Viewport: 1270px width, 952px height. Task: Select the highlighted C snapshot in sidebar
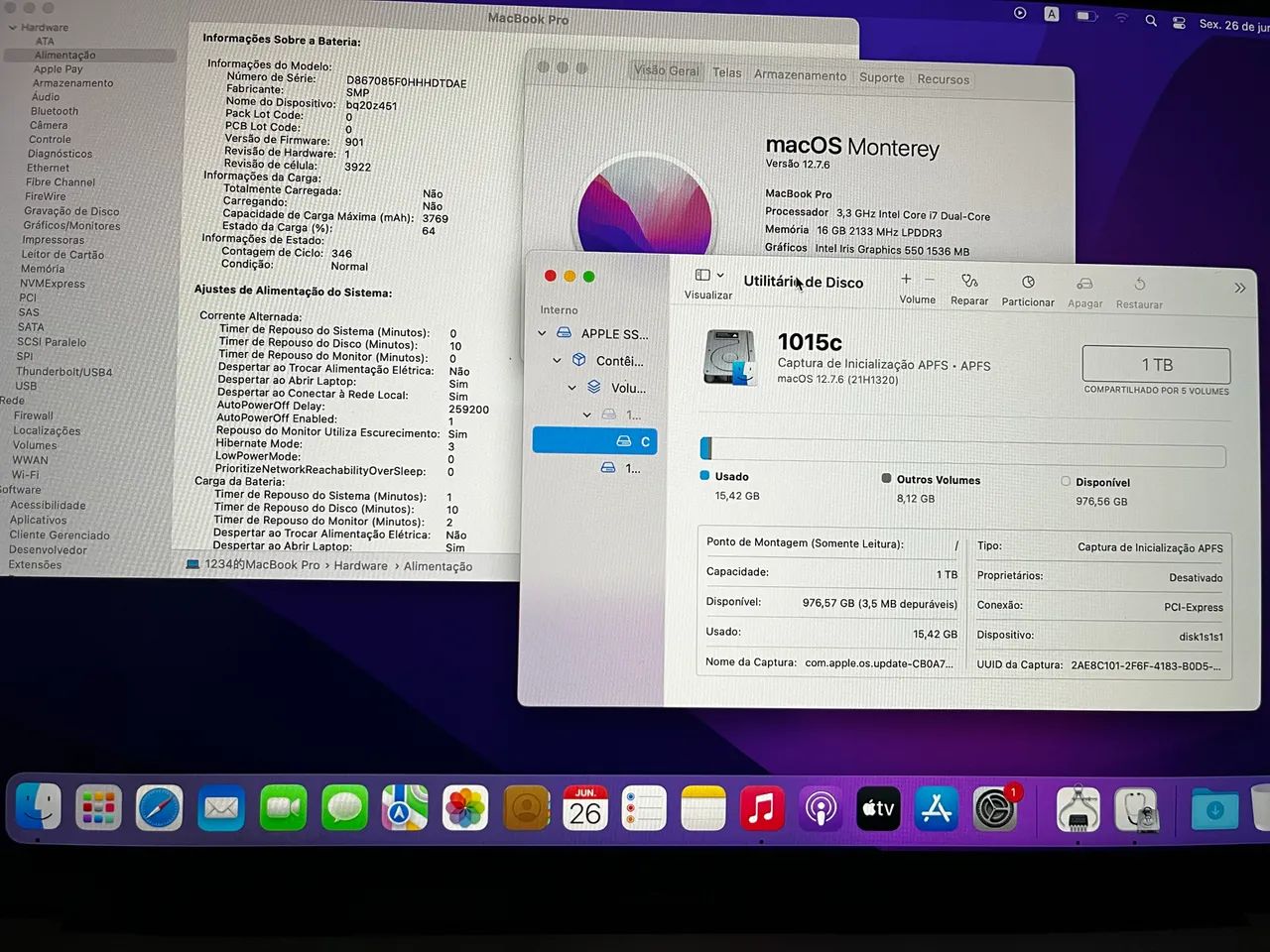tap(594, 440)
